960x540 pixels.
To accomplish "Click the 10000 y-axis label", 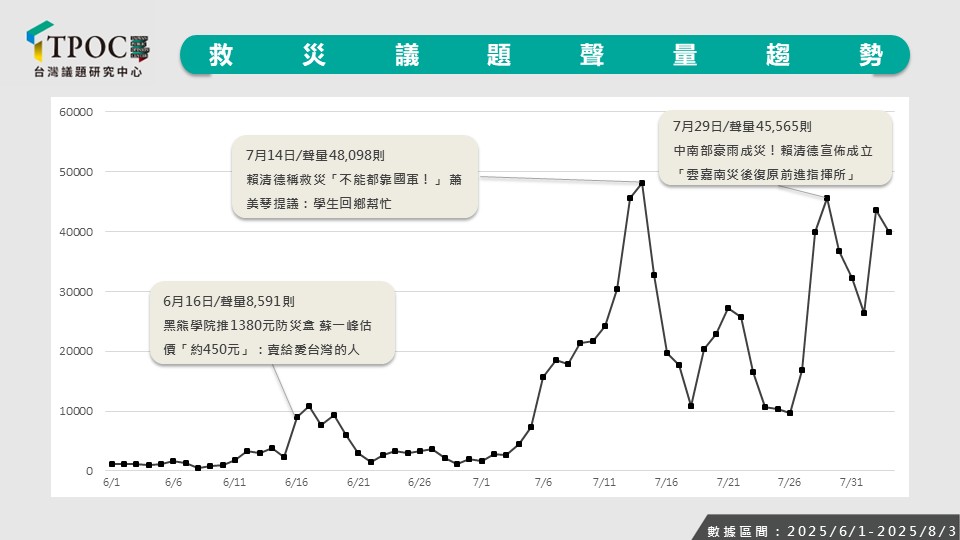I will [76, 411].
